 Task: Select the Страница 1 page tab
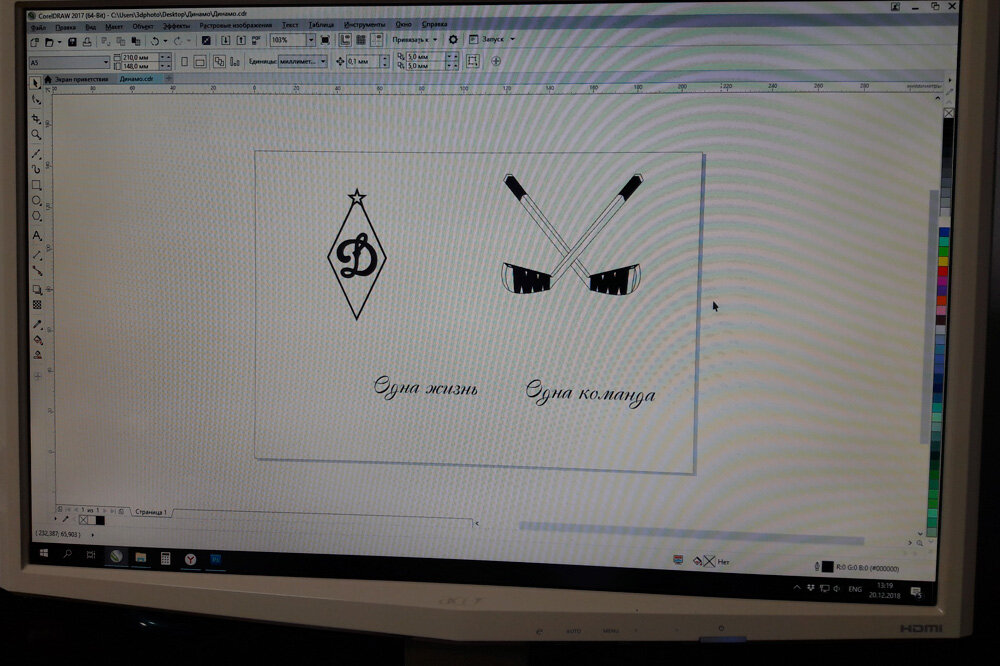click(151, 512)
